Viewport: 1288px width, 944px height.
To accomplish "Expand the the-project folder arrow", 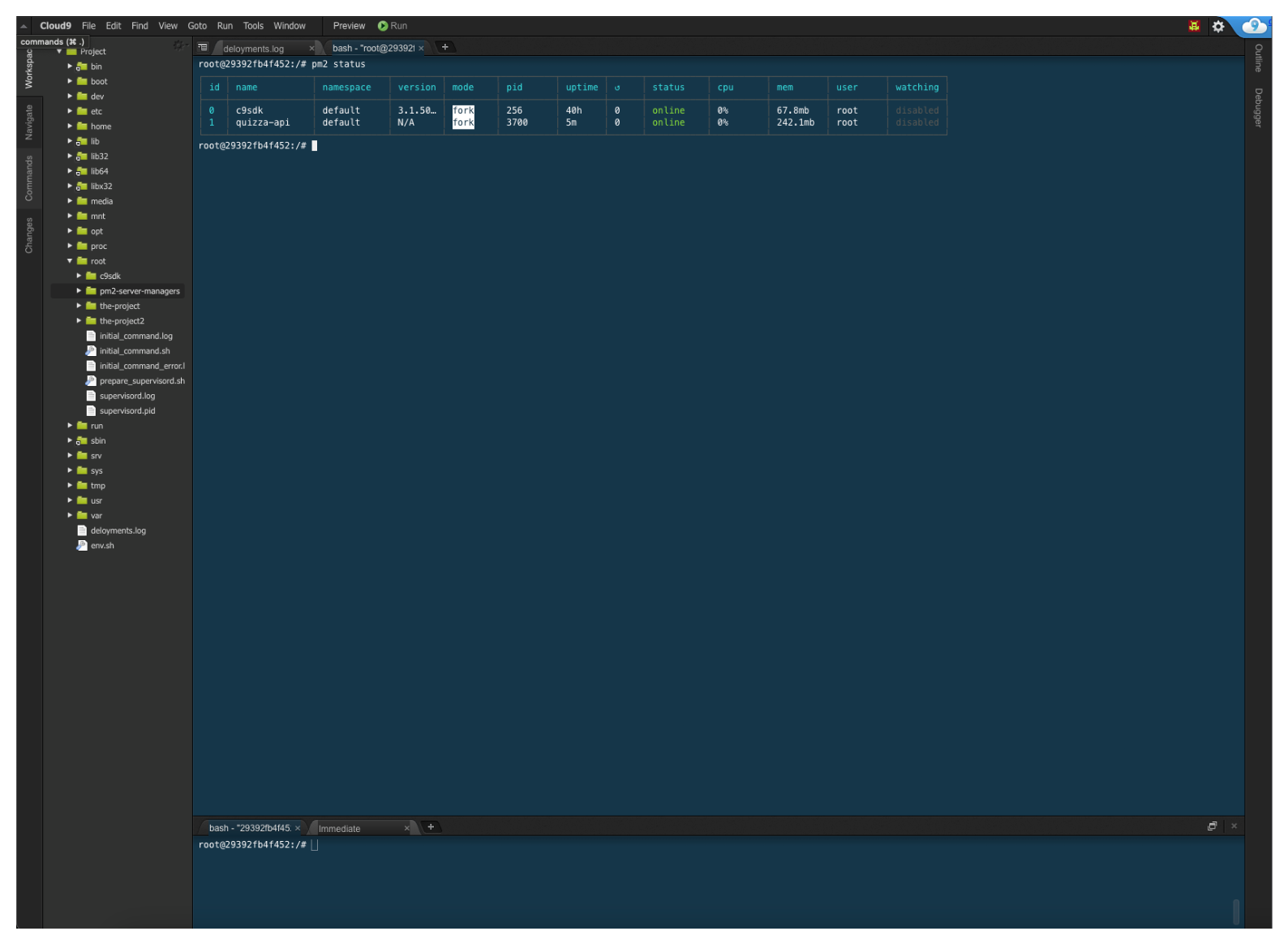I will click(79, 306).
